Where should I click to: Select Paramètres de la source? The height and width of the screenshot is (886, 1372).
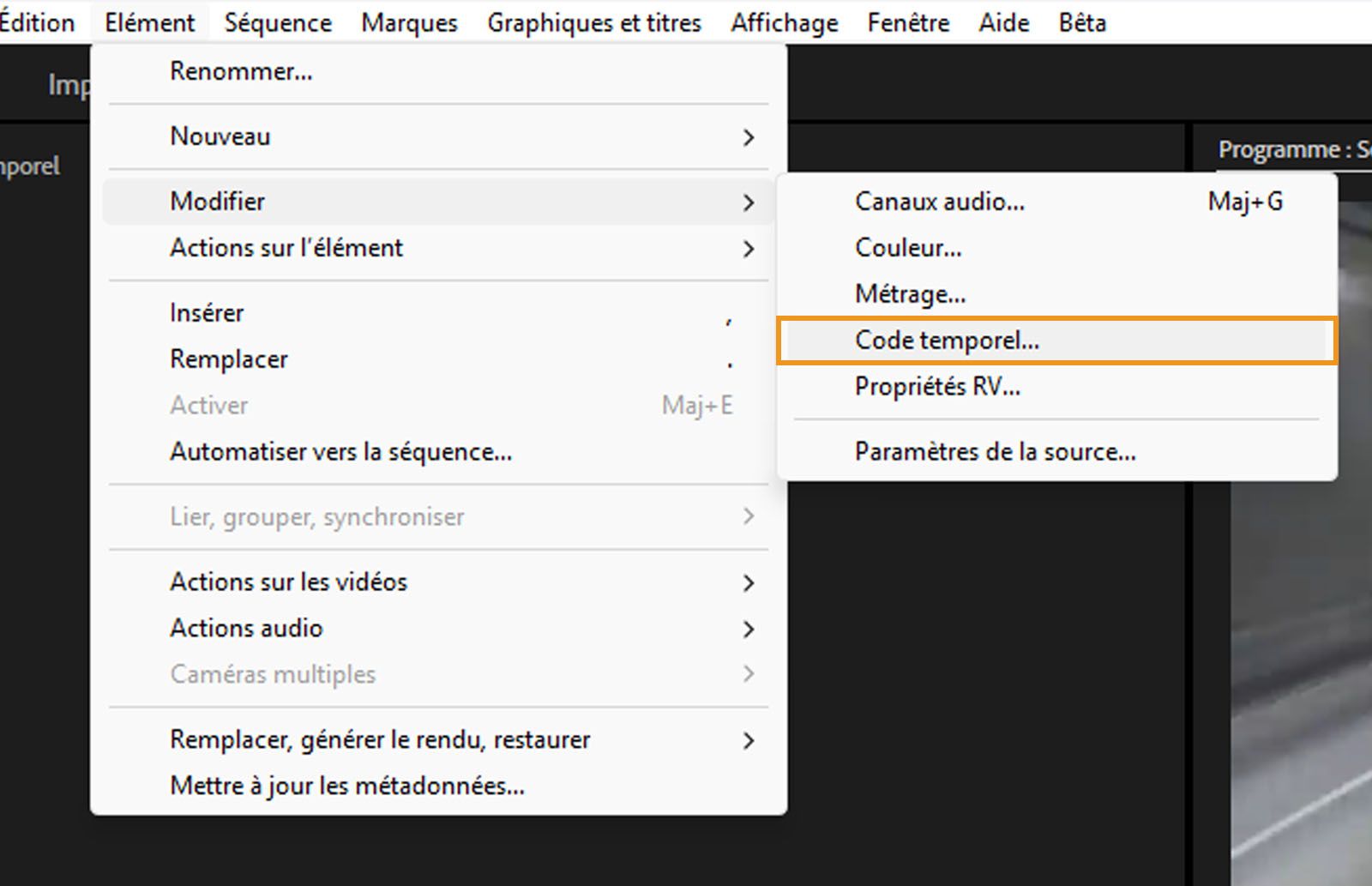click(996, 451)
